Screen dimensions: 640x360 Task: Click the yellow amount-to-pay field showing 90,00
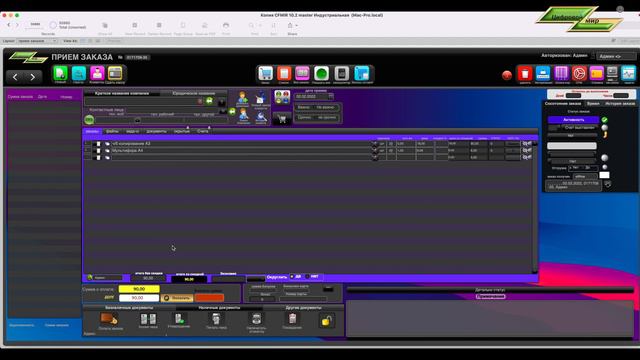click(x=139, y=289)
